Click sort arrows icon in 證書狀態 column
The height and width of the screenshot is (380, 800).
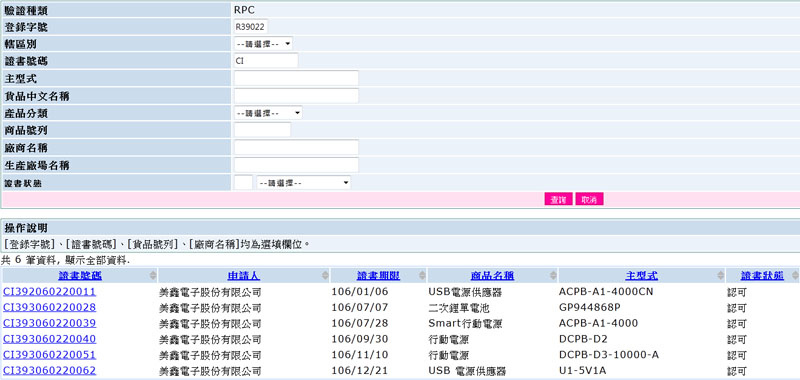click(x=795, y=276)
